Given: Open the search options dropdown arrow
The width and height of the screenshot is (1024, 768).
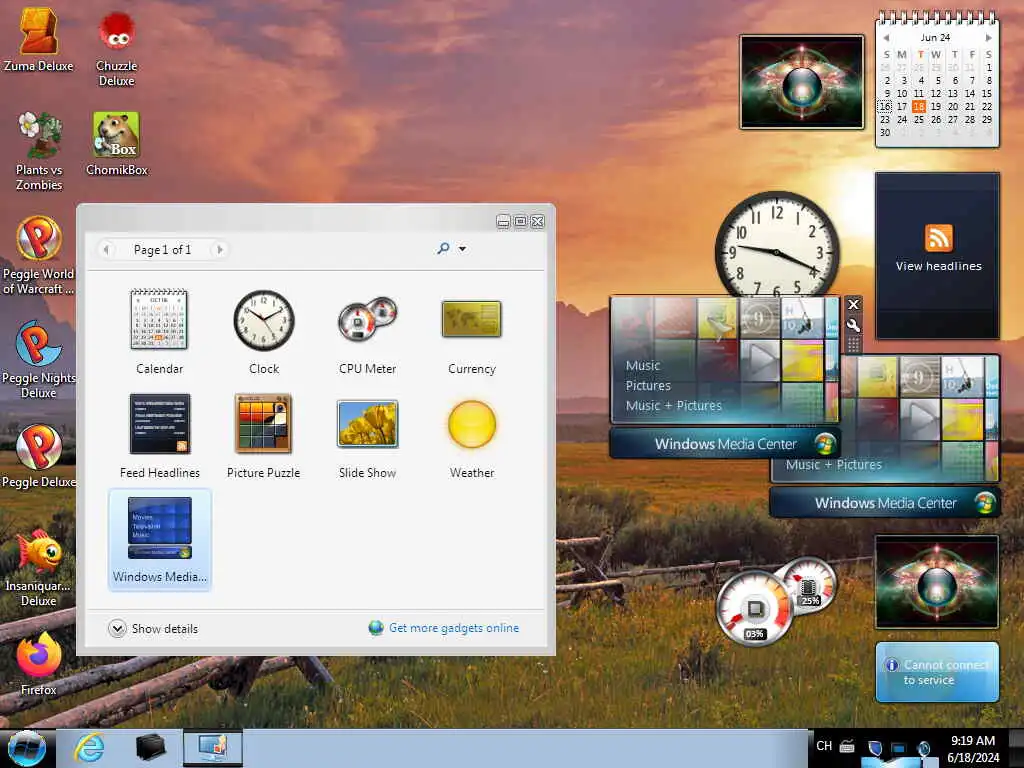Looking at the screenshot, I should pyautogui.click(x=462, y=249).
